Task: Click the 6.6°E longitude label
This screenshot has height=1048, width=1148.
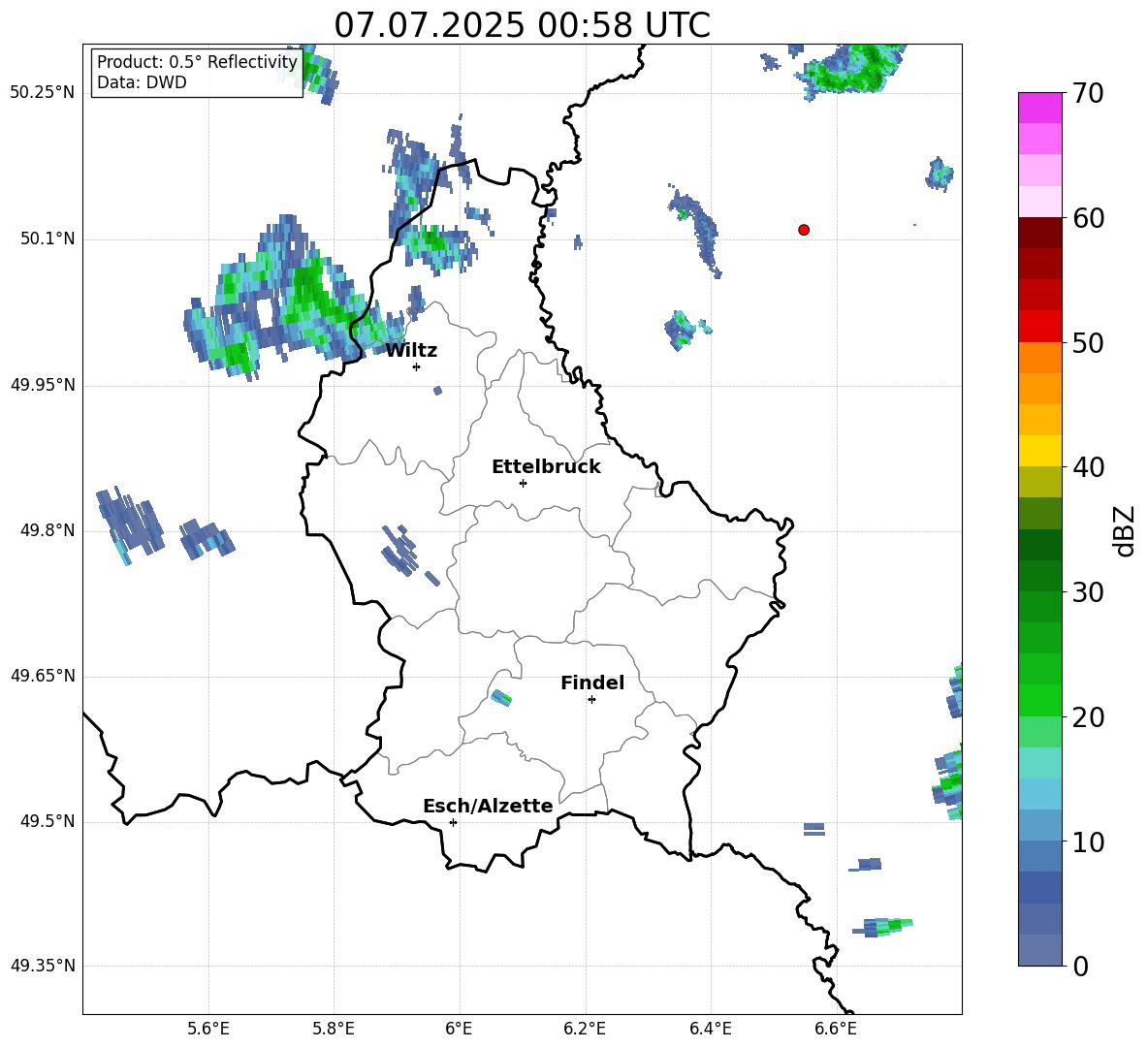Action: pos(836,1030)
